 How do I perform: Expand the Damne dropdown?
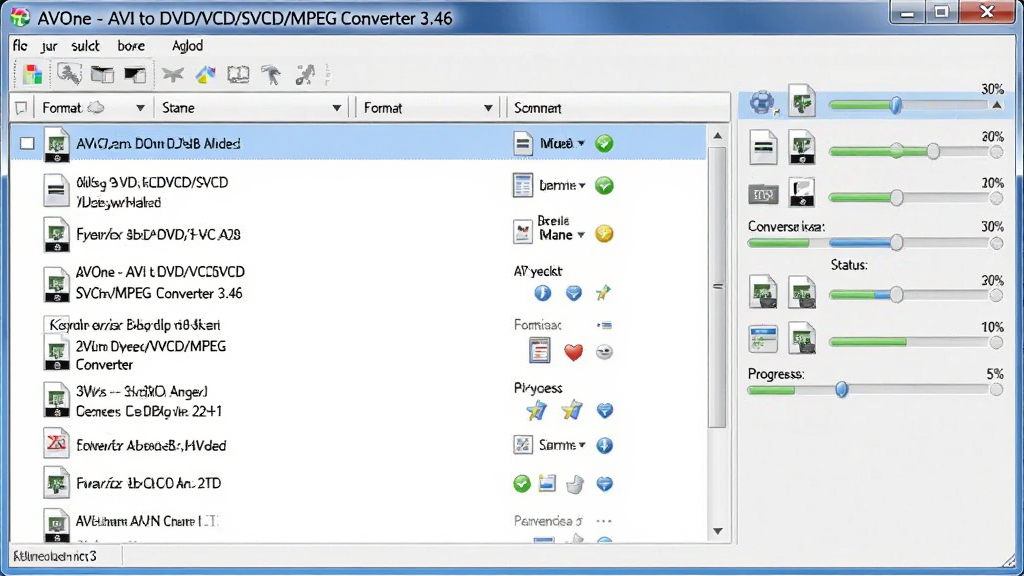[582, 185]
